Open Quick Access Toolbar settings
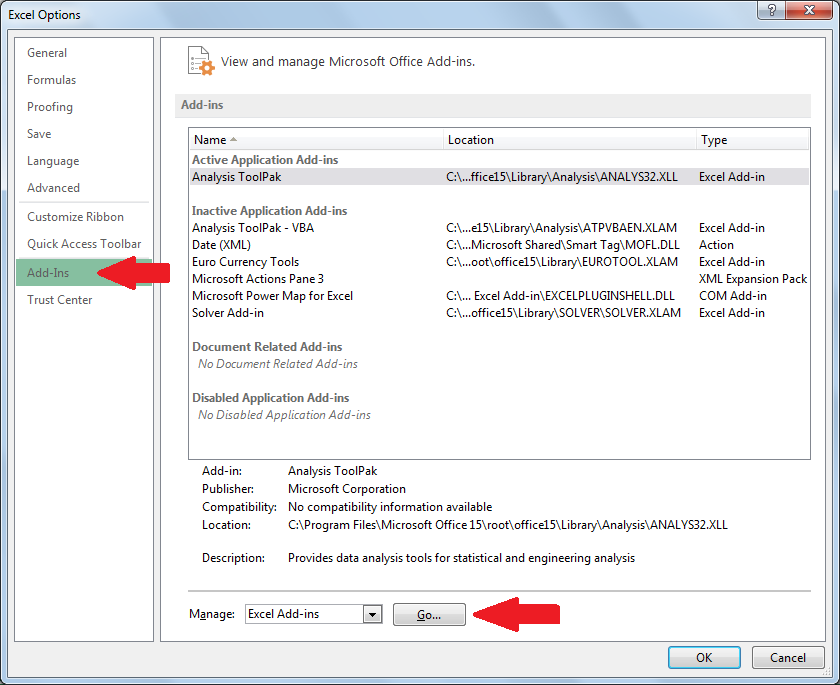 point(84,244)
